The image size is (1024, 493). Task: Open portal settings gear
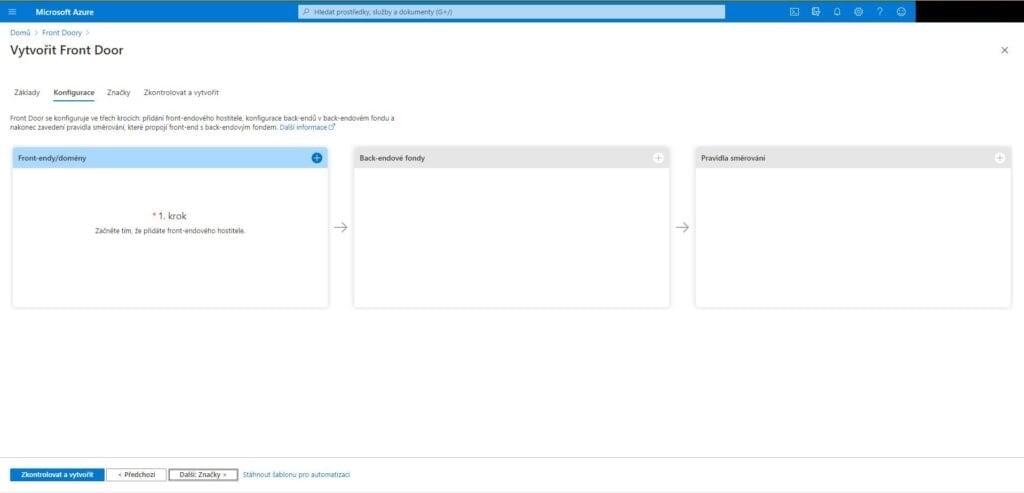tap(858, 12)
